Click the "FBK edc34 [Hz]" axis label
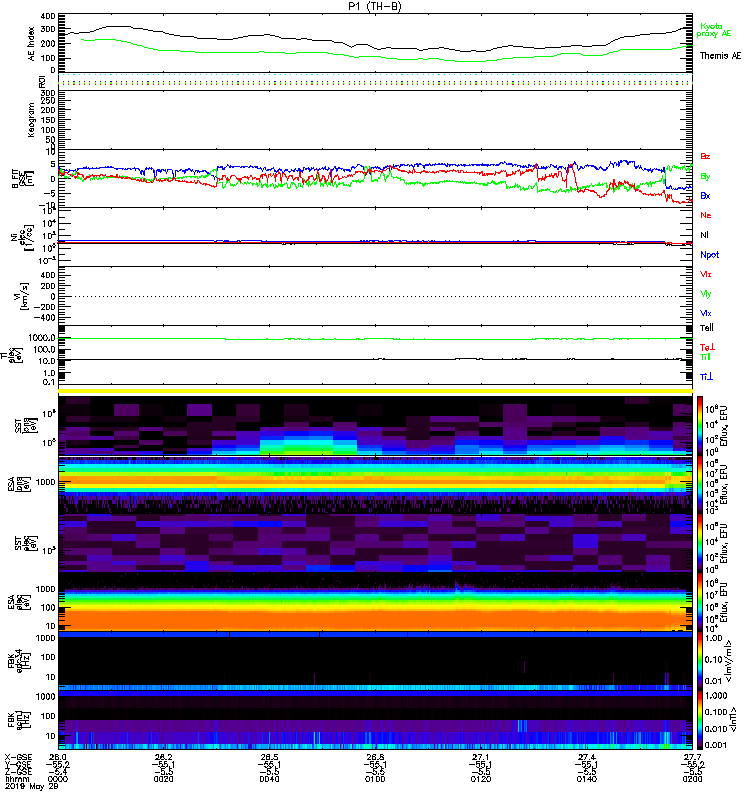Image resolution: width=750 pixels, height=800 pixels. point(18,661)
